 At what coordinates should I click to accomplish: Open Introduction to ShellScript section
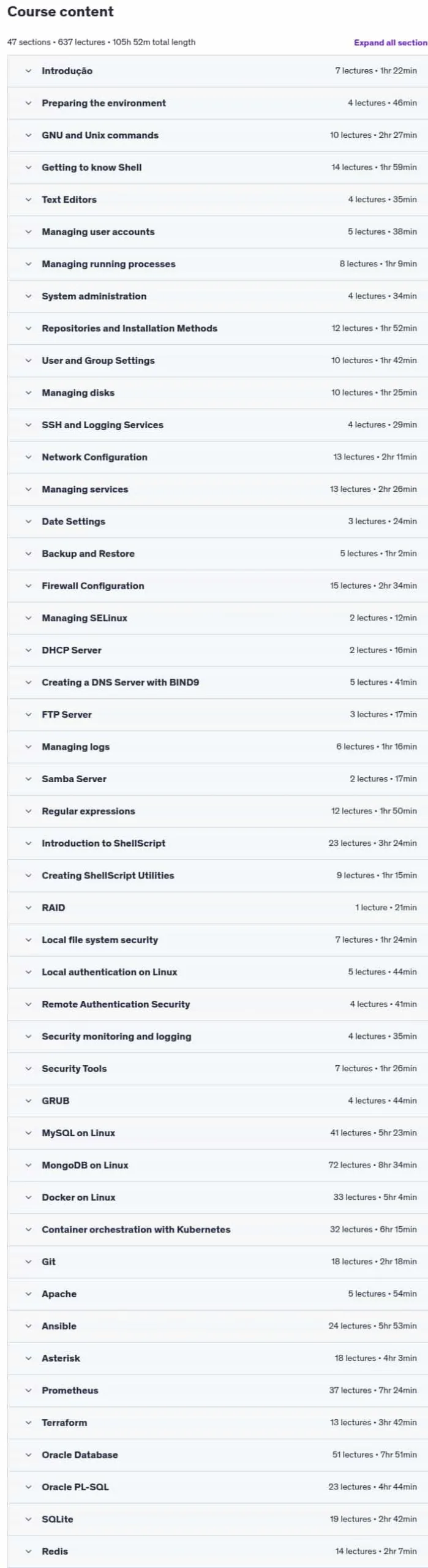[217, 843]
